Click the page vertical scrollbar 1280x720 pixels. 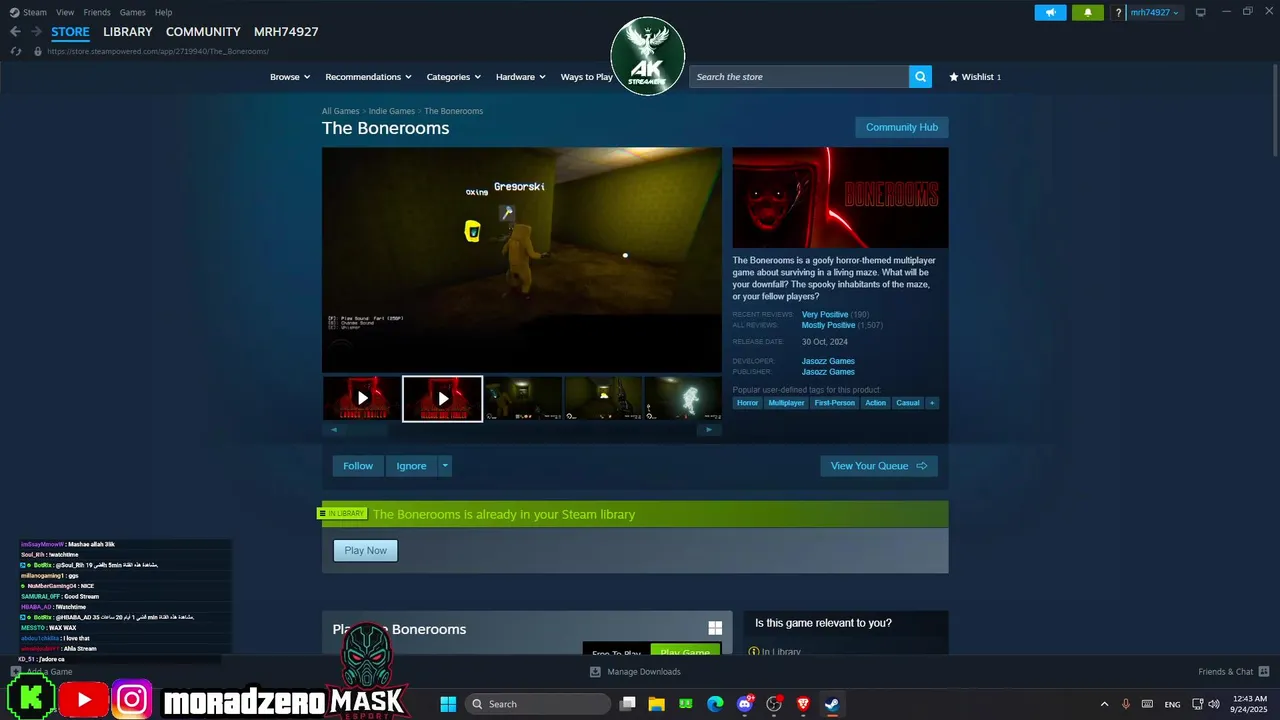tap(1275, 110)
